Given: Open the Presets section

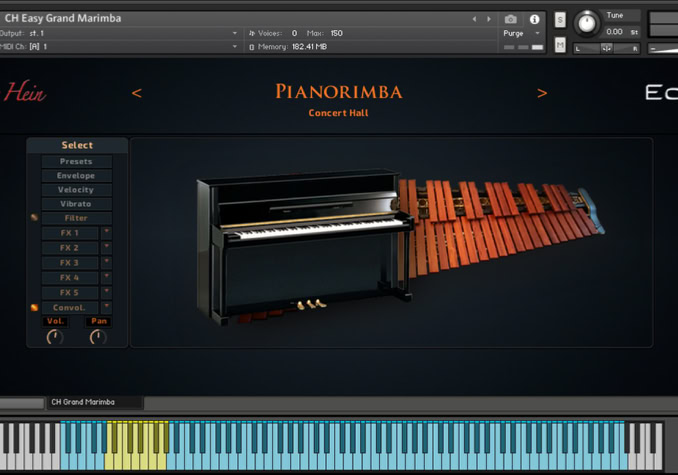Looking at the screenshot, I should (x=76, y=162).
